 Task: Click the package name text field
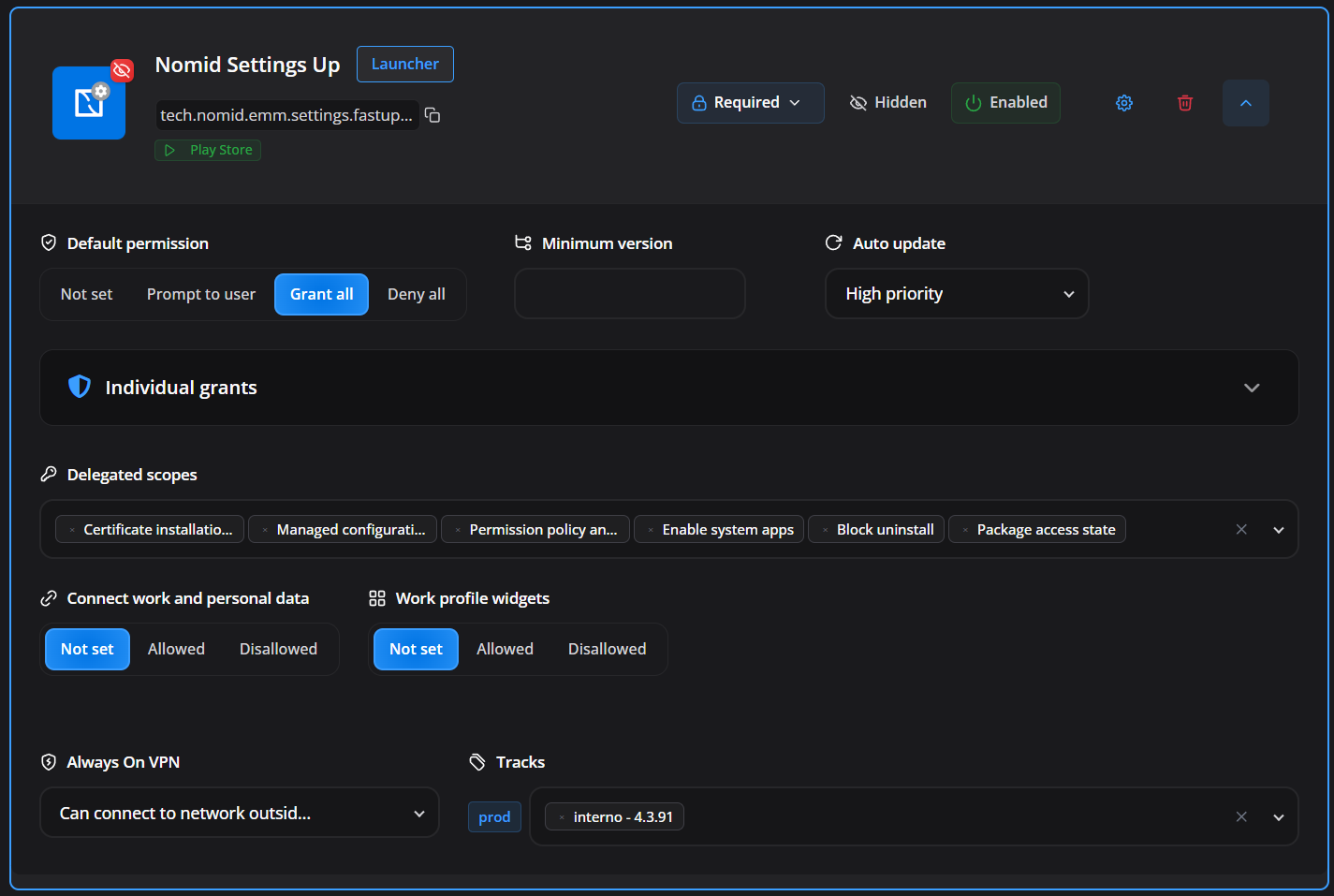(286, 115)
